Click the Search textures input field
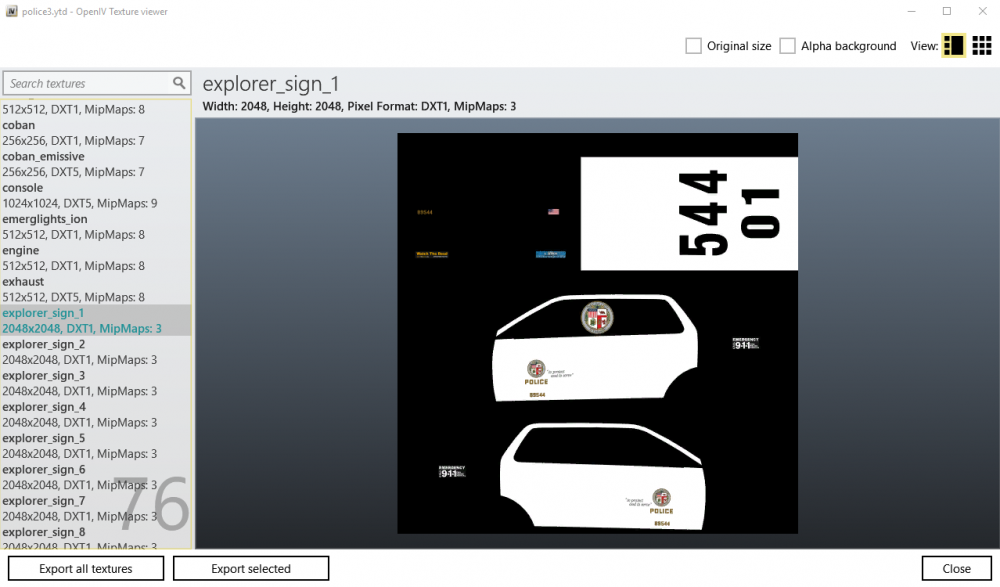The height and width of the screenshot is (587, 1000). [x=85, y=83]
